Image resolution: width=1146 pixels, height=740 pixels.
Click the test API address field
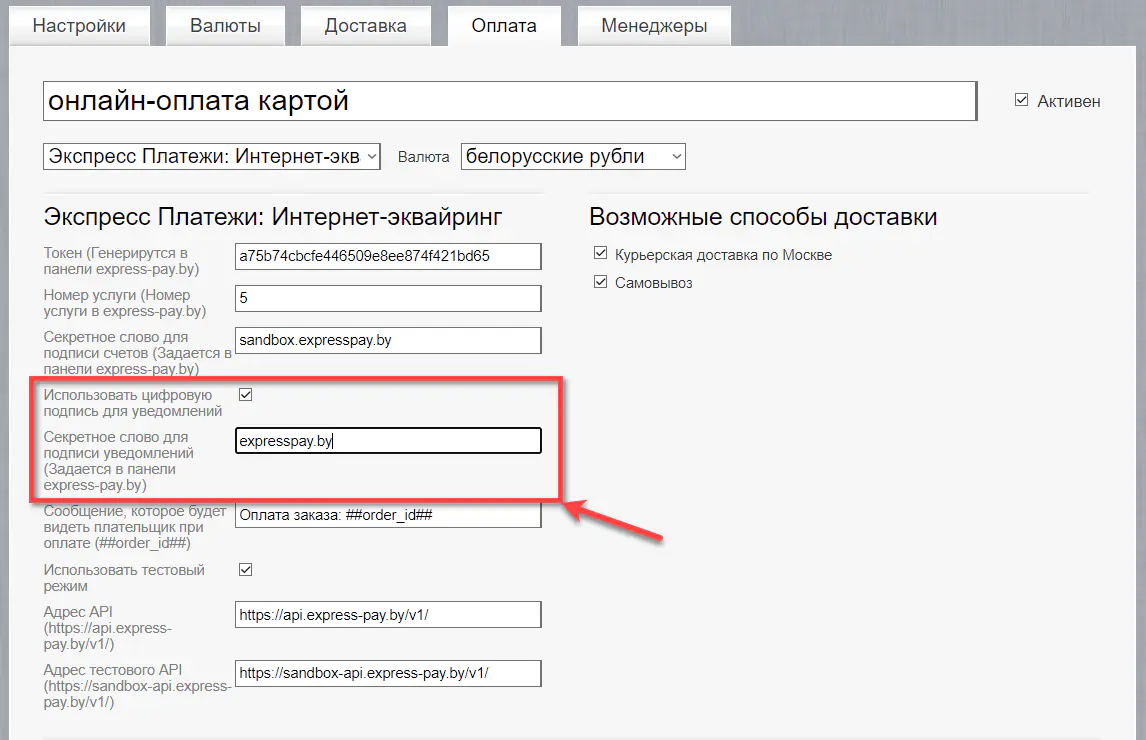coord(387,673)
